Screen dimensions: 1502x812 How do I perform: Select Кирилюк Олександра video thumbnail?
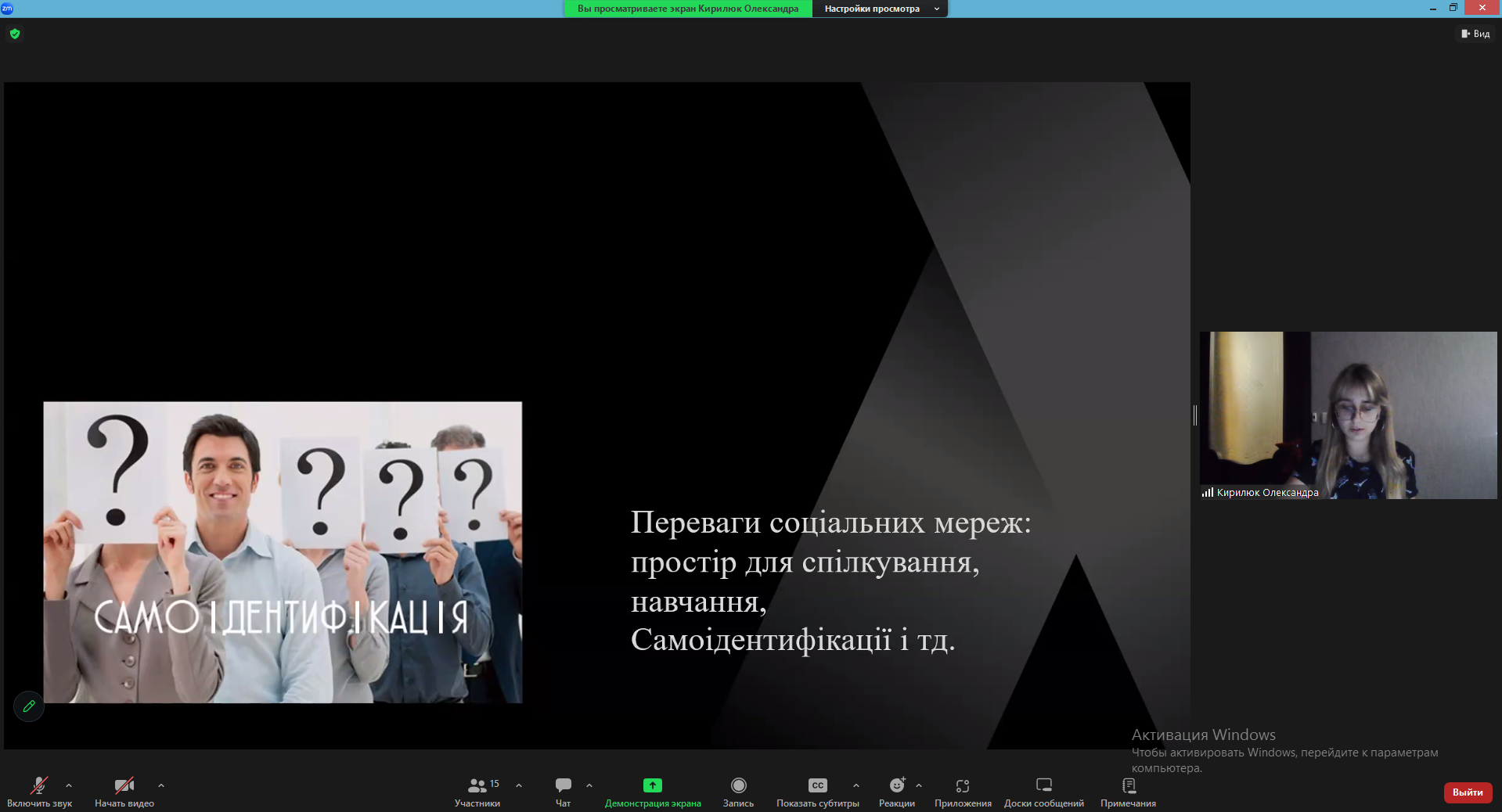coord(1348,415)
